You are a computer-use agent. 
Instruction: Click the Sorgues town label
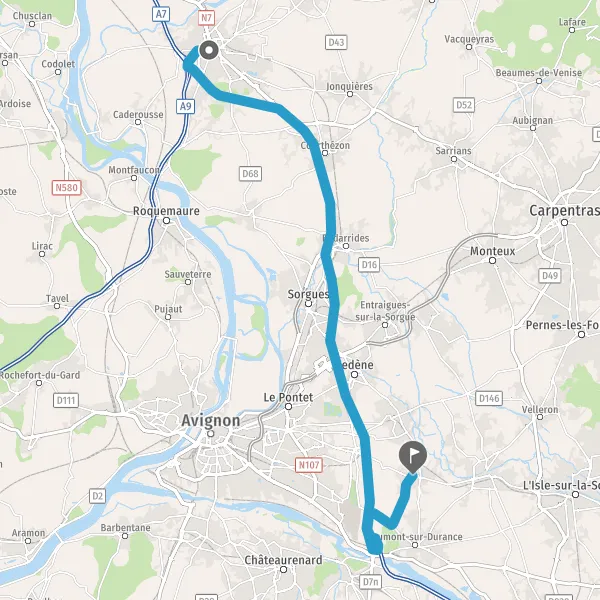[x=308, y=294]
